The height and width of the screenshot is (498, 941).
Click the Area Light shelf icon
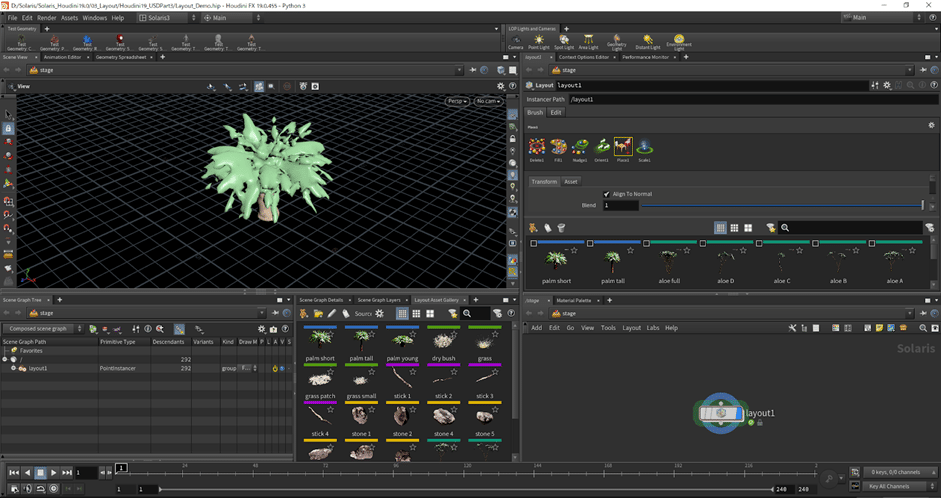coord(589,40)
